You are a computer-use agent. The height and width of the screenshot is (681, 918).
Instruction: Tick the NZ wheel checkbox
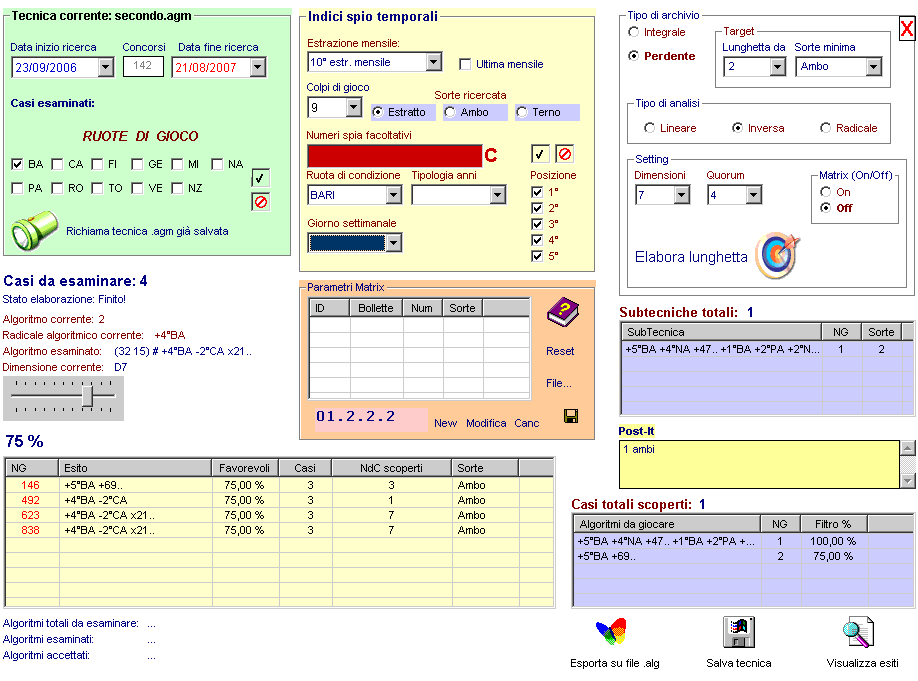coord(177,188)
